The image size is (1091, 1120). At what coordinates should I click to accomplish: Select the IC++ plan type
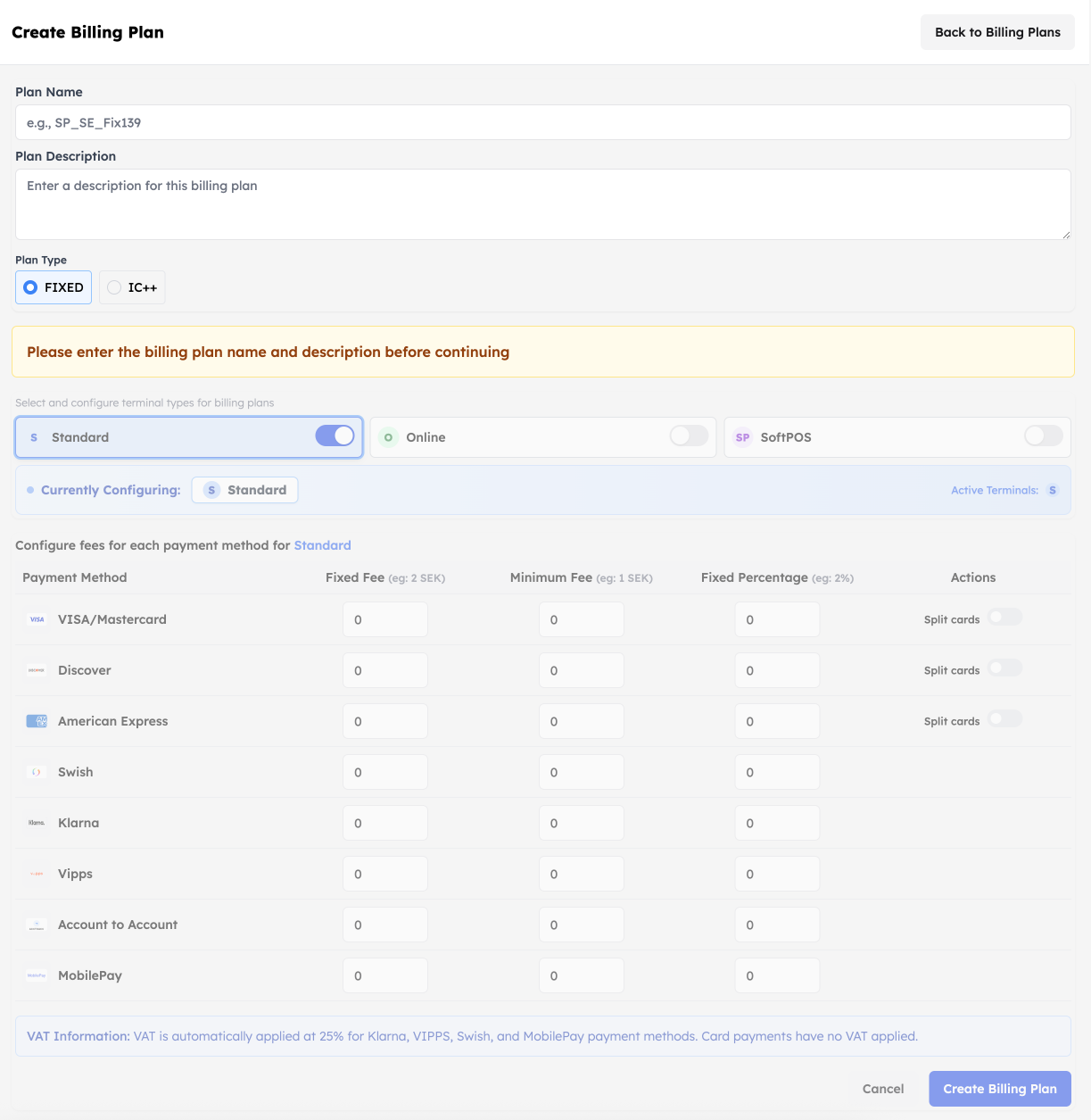[x=131, y=287]
